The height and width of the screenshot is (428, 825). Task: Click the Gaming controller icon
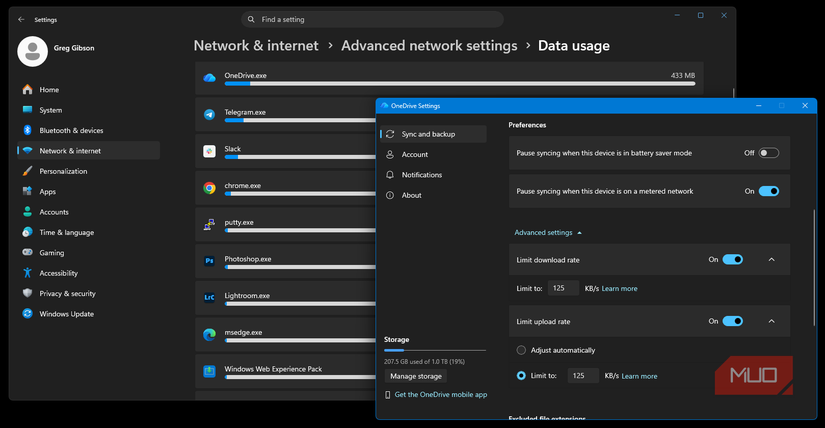click(x=27, y=252)
